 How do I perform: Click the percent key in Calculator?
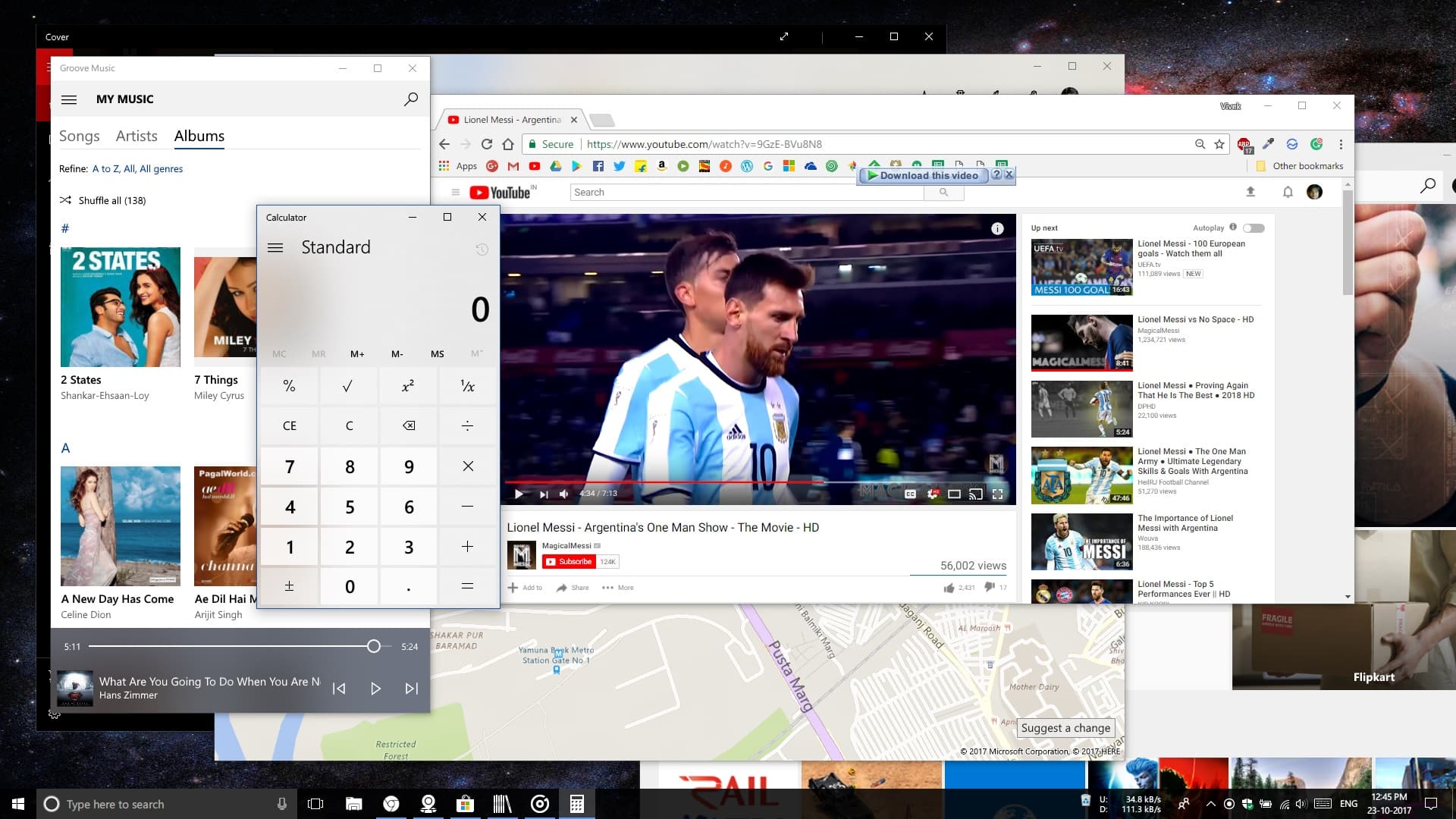[289, 386]
